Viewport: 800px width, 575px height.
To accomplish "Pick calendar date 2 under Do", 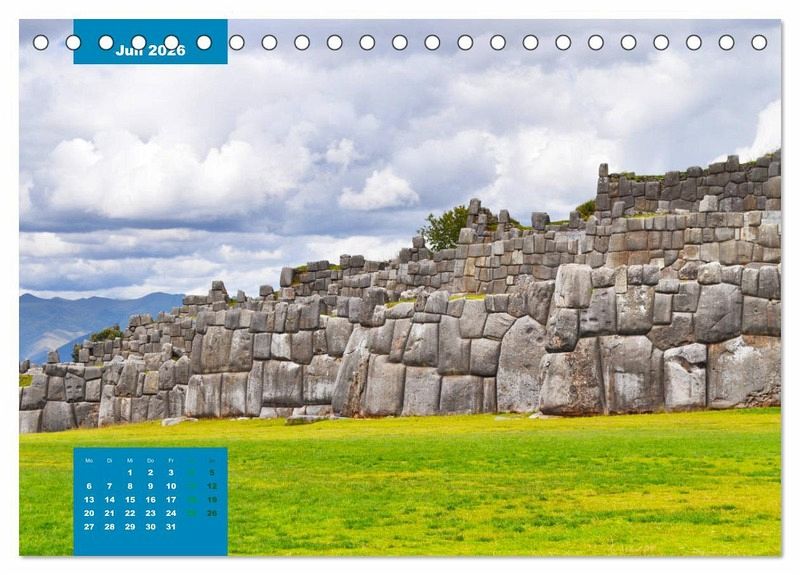I will tap(151, 472).
